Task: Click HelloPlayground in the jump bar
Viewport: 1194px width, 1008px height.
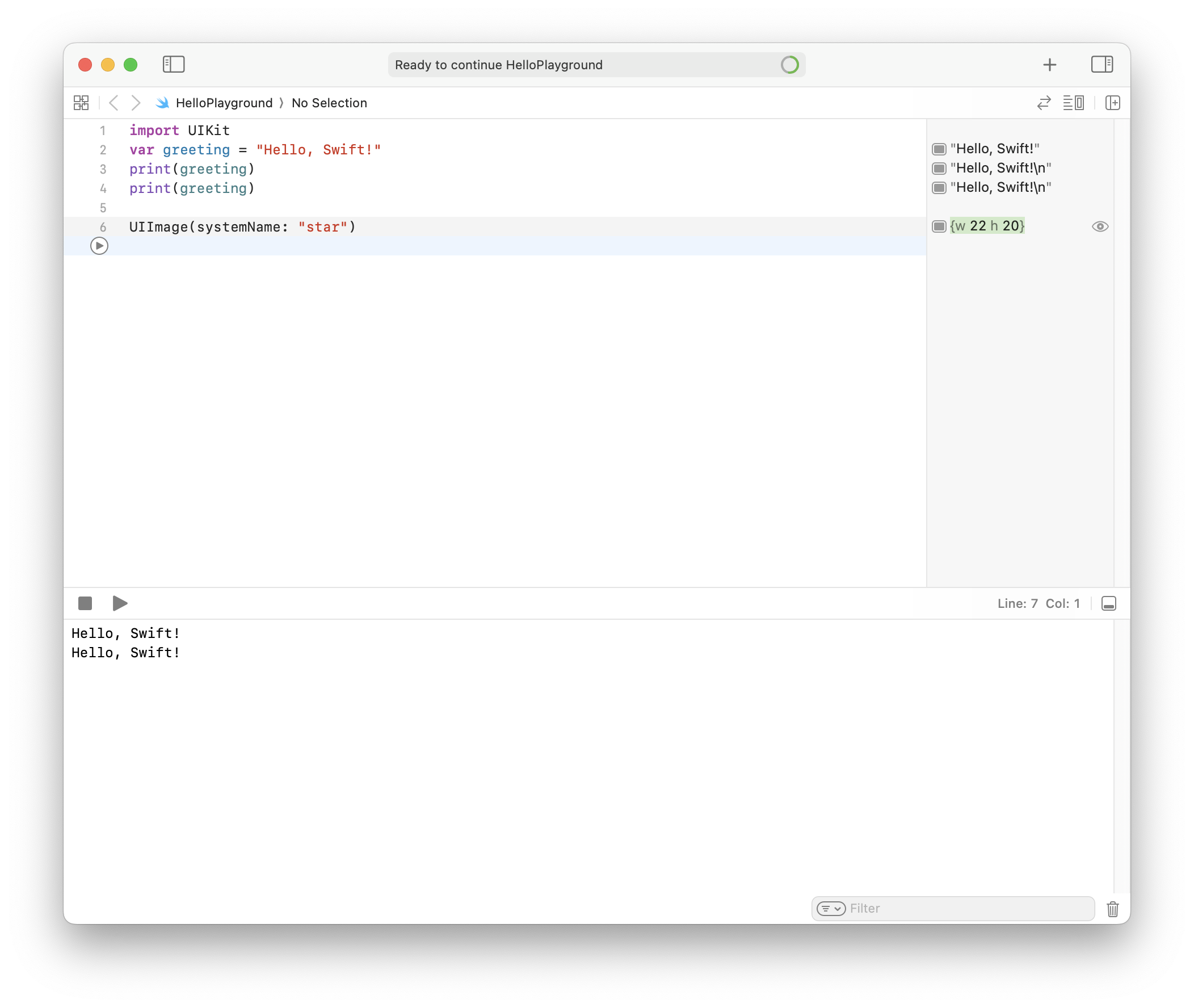Action: [x=224, y=103]
